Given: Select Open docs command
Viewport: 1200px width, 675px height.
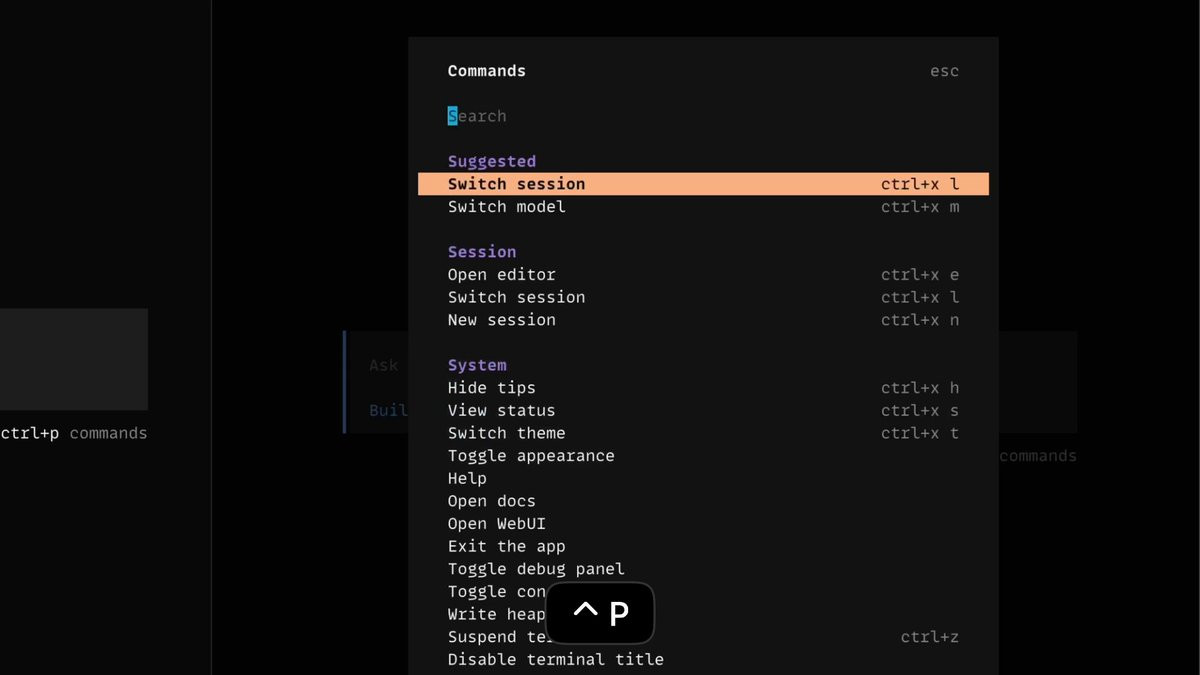Looking at the screenshot, I should [703, 501].
